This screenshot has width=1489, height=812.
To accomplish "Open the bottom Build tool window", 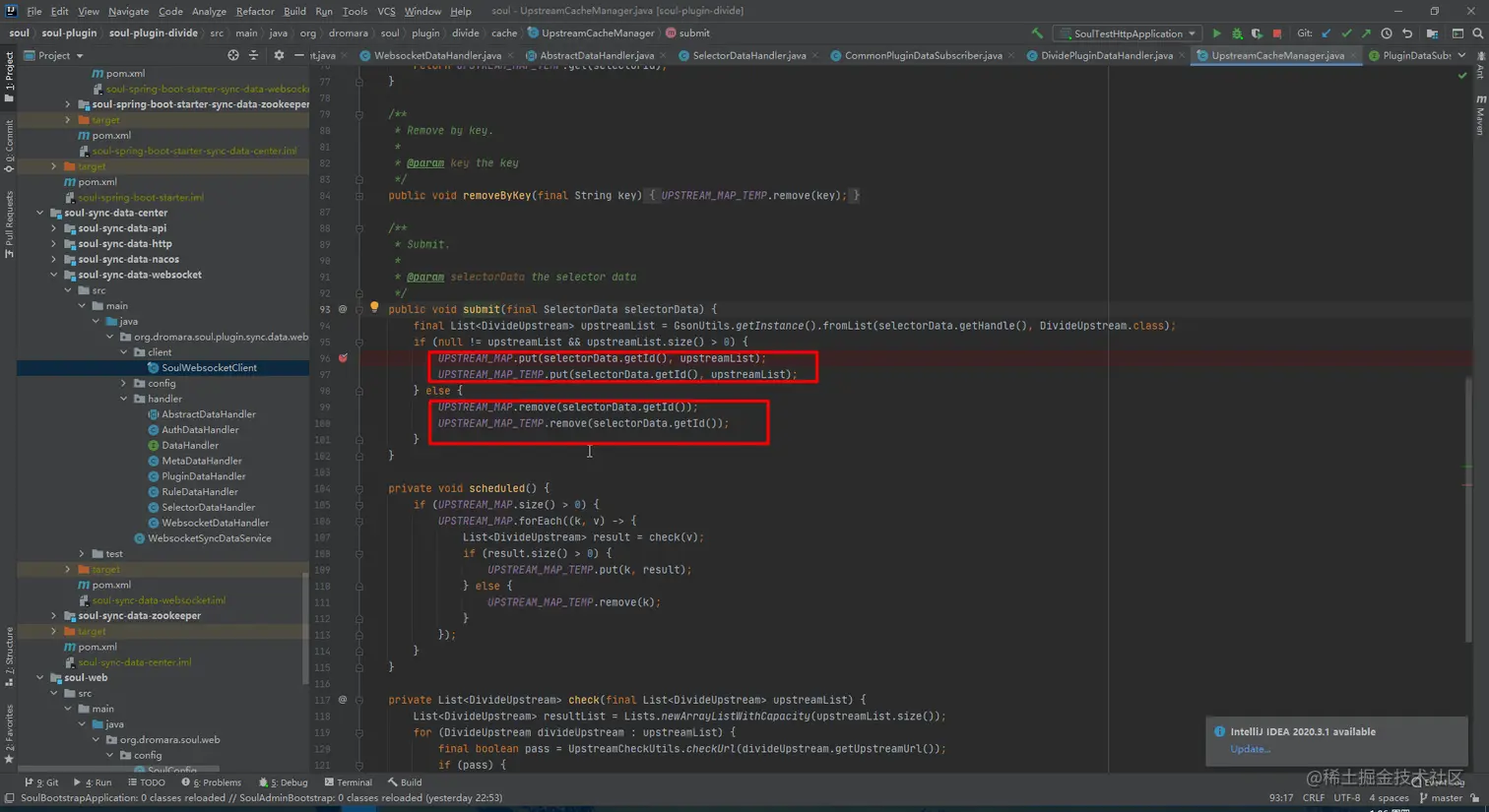I will pyautogui.click(x=405, y=782).
